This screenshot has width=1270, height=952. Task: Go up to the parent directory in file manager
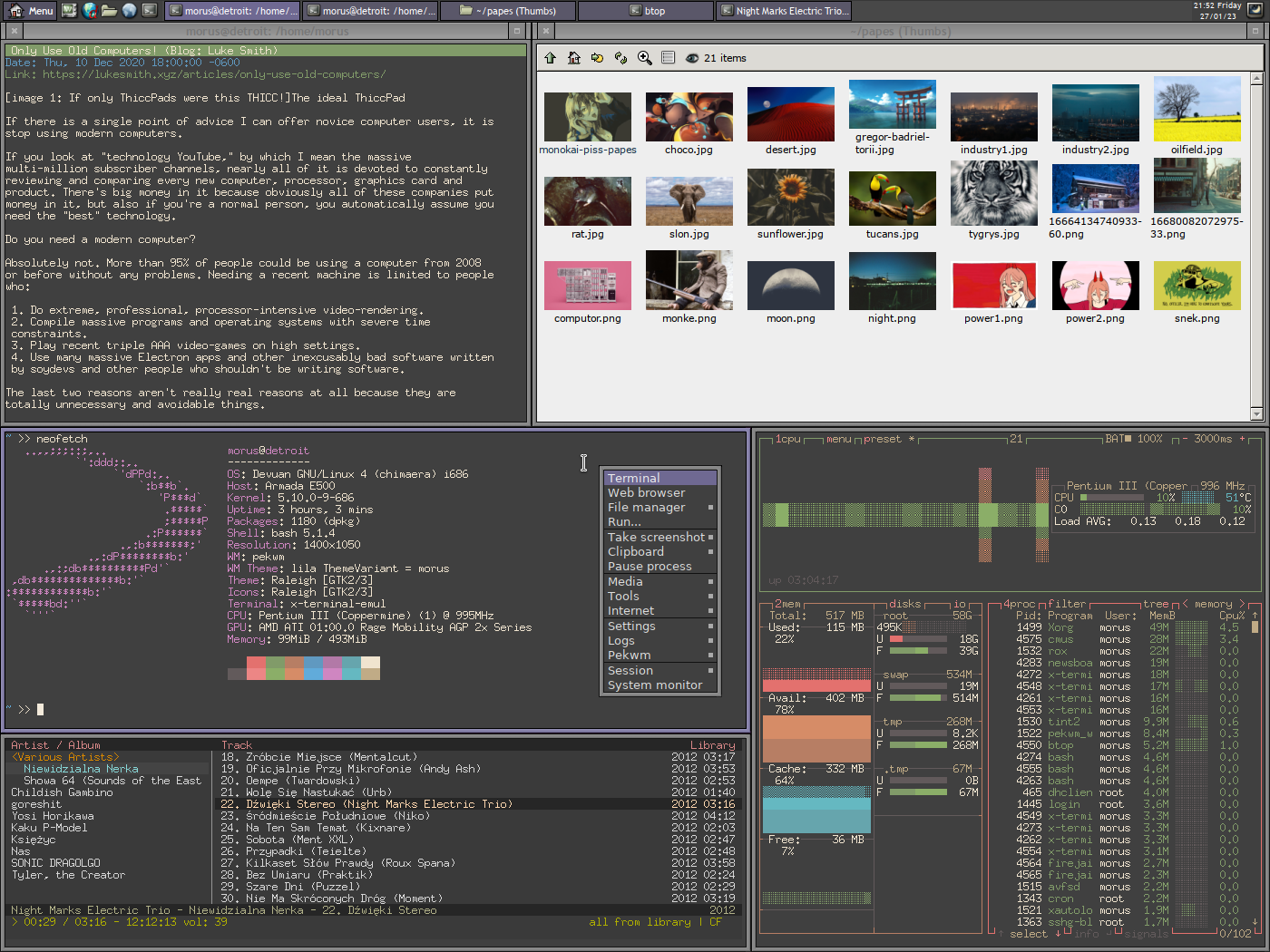551,58
